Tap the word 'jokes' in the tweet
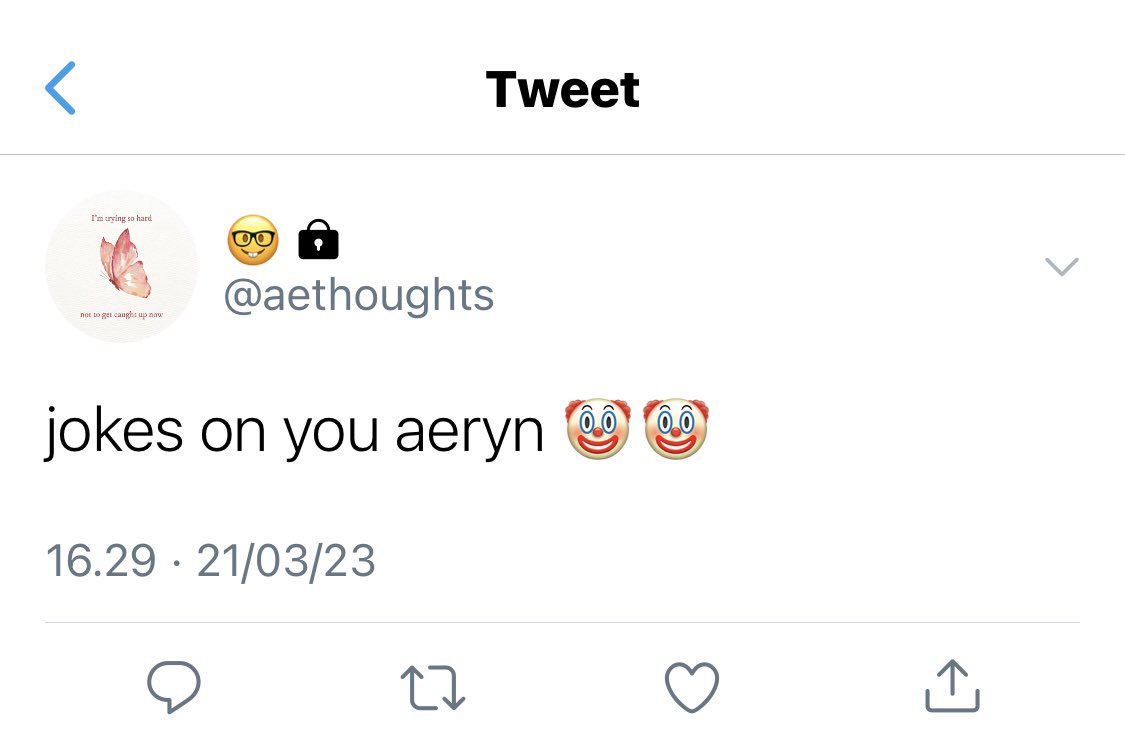 (x=113, y=433)
